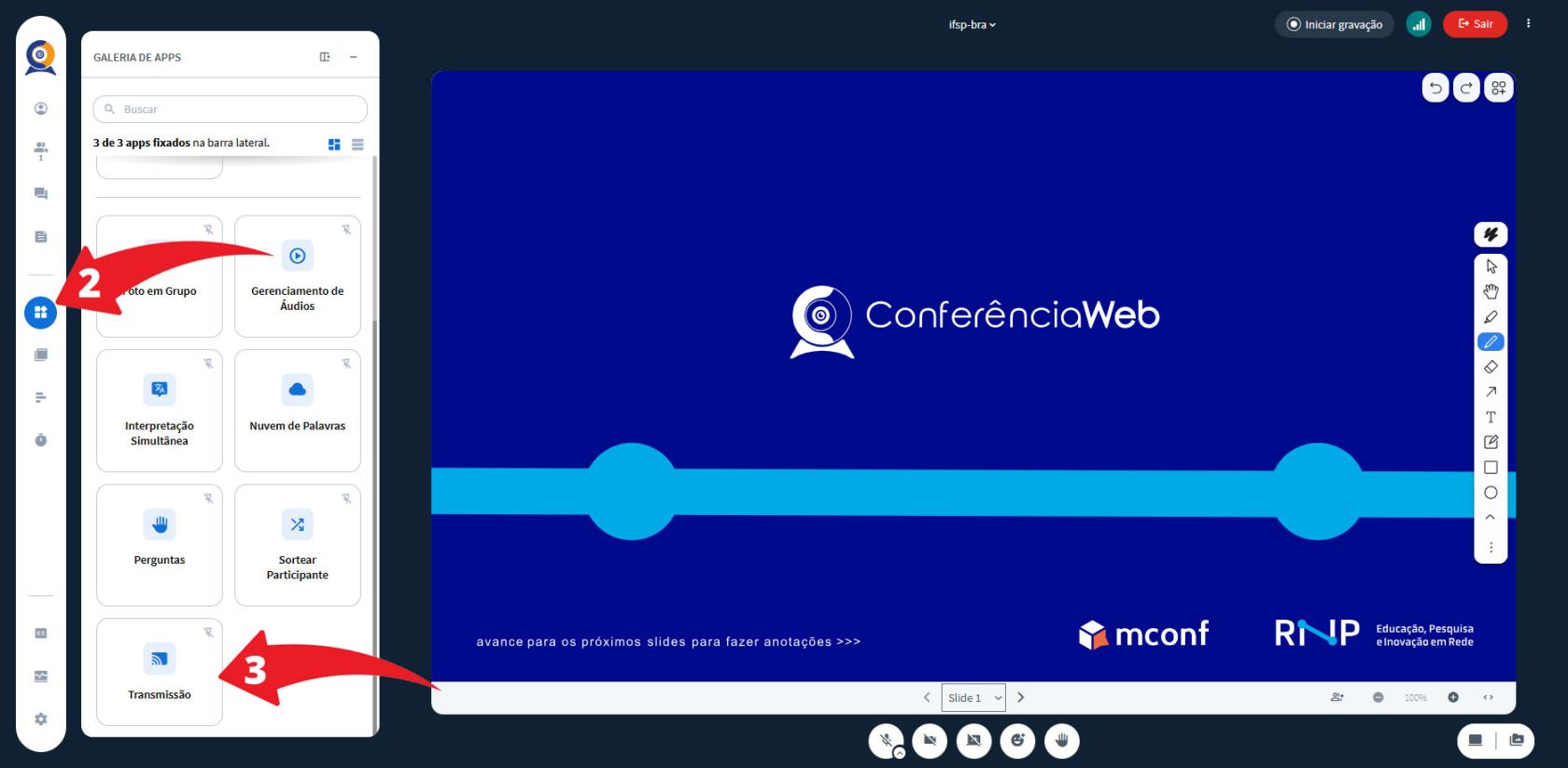
Task: Open the timer icon in sidebar
Action: [x=41, y=440]
